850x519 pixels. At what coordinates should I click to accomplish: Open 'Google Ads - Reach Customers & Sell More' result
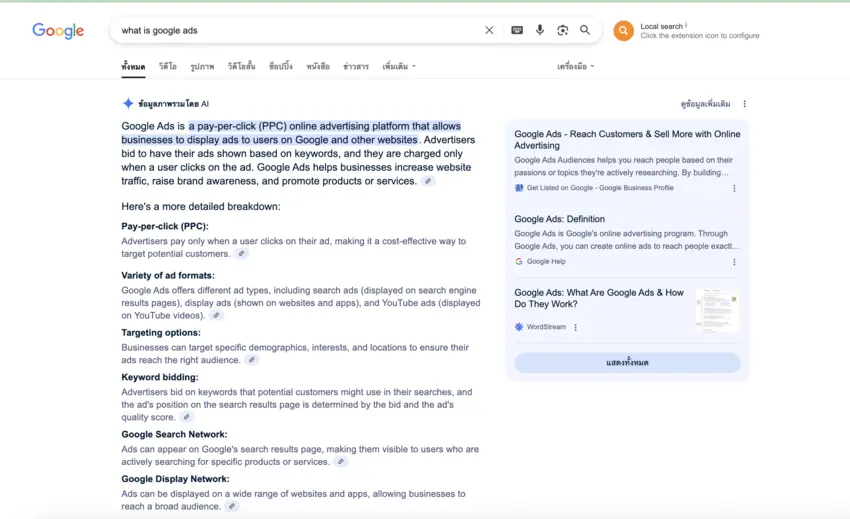click(x=627, y=139)
